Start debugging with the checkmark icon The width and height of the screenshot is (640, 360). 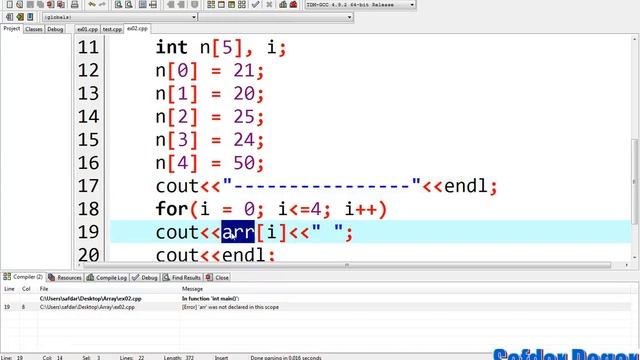pyautogui.click(x=256, y=4)
